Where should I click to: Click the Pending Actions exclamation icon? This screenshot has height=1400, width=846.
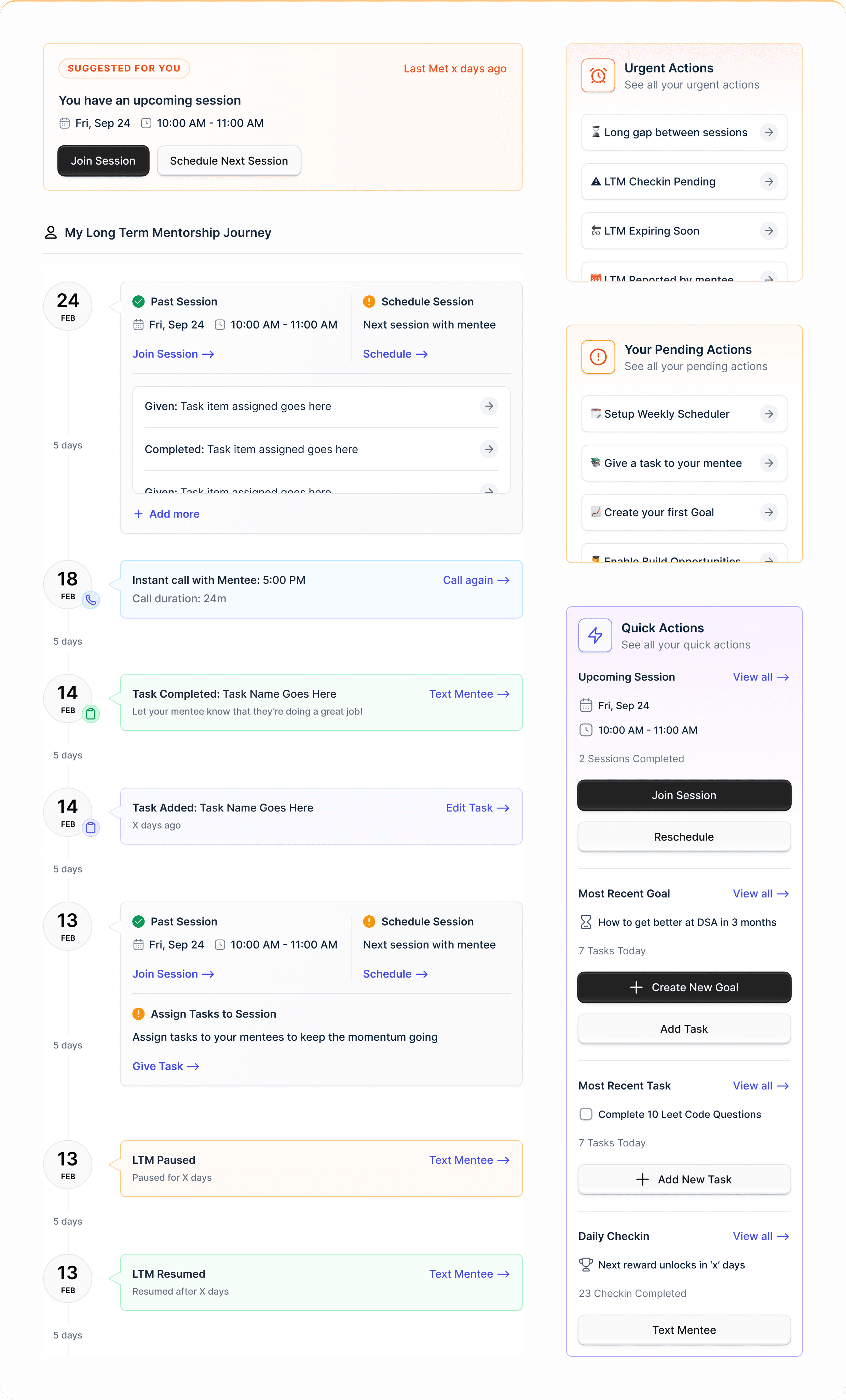598,357
